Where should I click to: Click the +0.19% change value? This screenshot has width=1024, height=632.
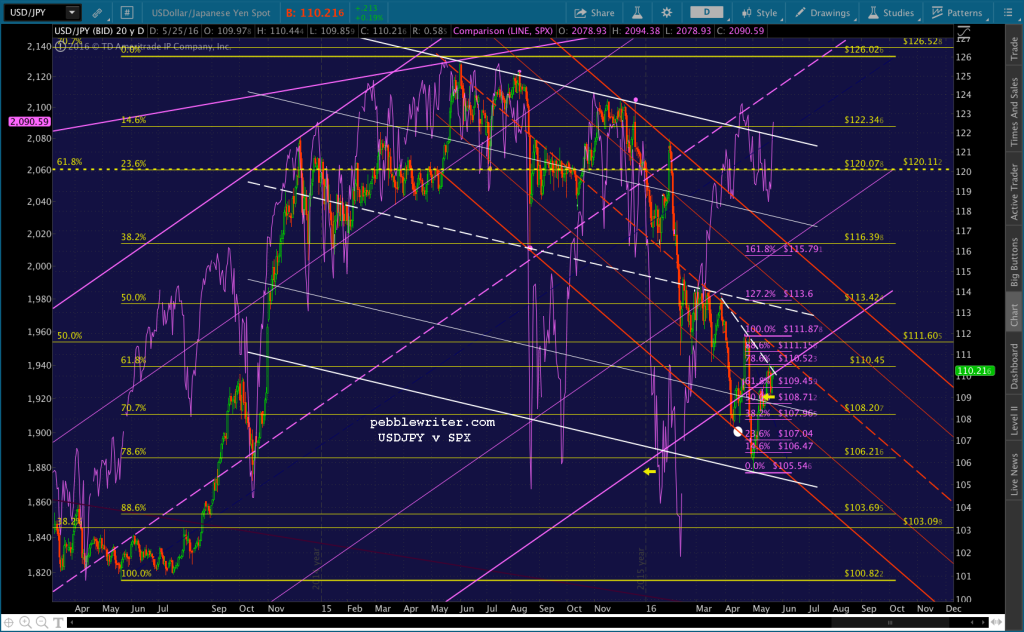click(x=369, y=17)
